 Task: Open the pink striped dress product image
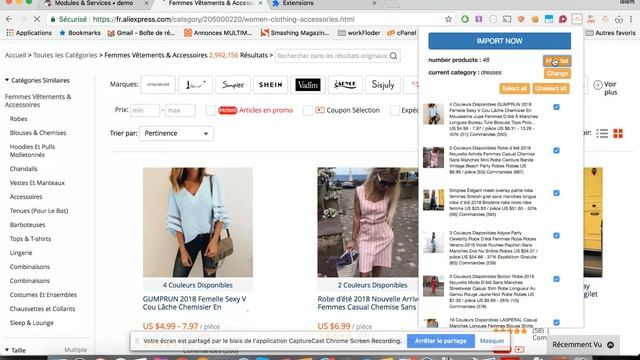[x=367, y=222]
